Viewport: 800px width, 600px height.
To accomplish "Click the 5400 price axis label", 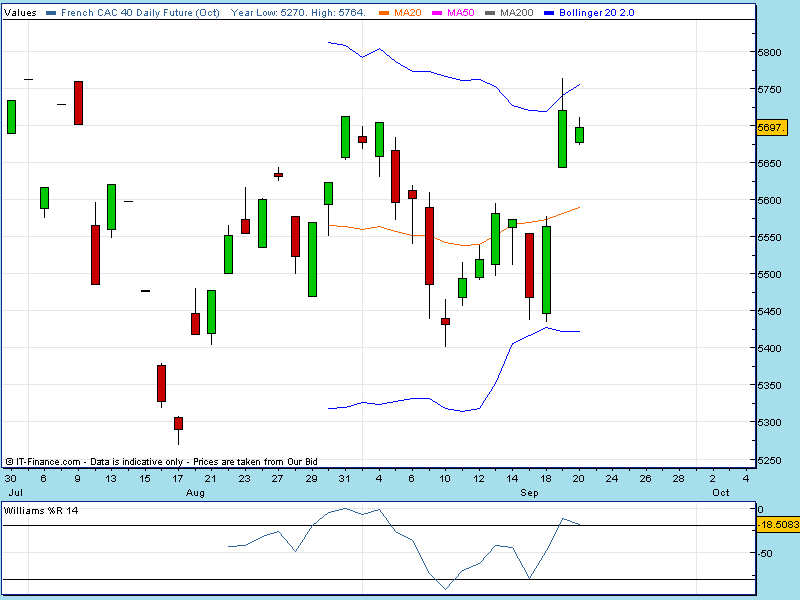I will [769, 348].
